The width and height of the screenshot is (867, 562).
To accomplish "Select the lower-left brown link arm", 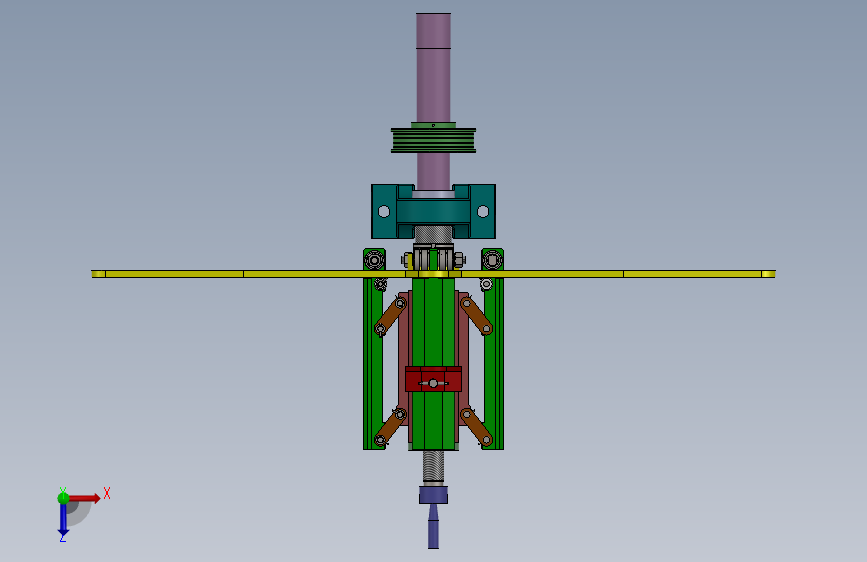I will (x=390, y=427).
